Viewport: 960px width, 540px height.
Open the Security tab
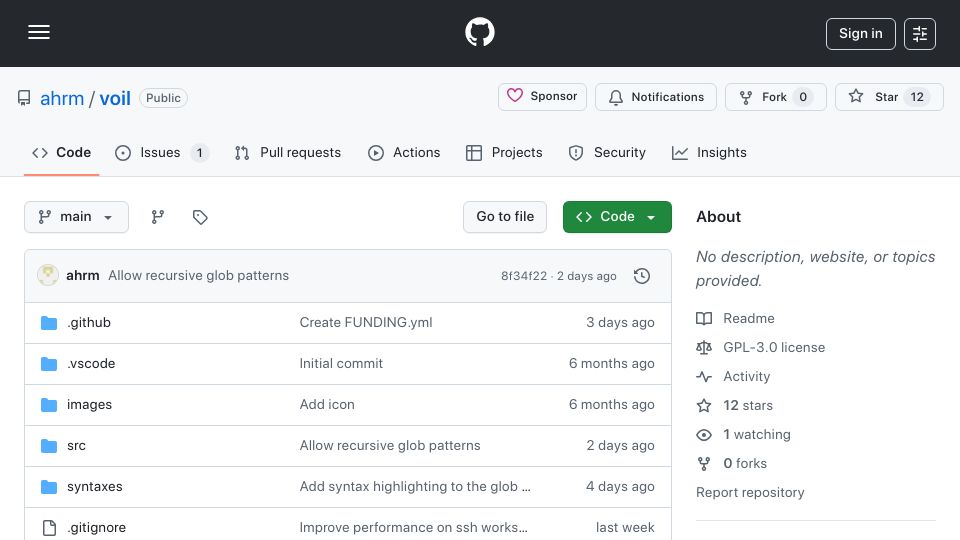(607, 152)
